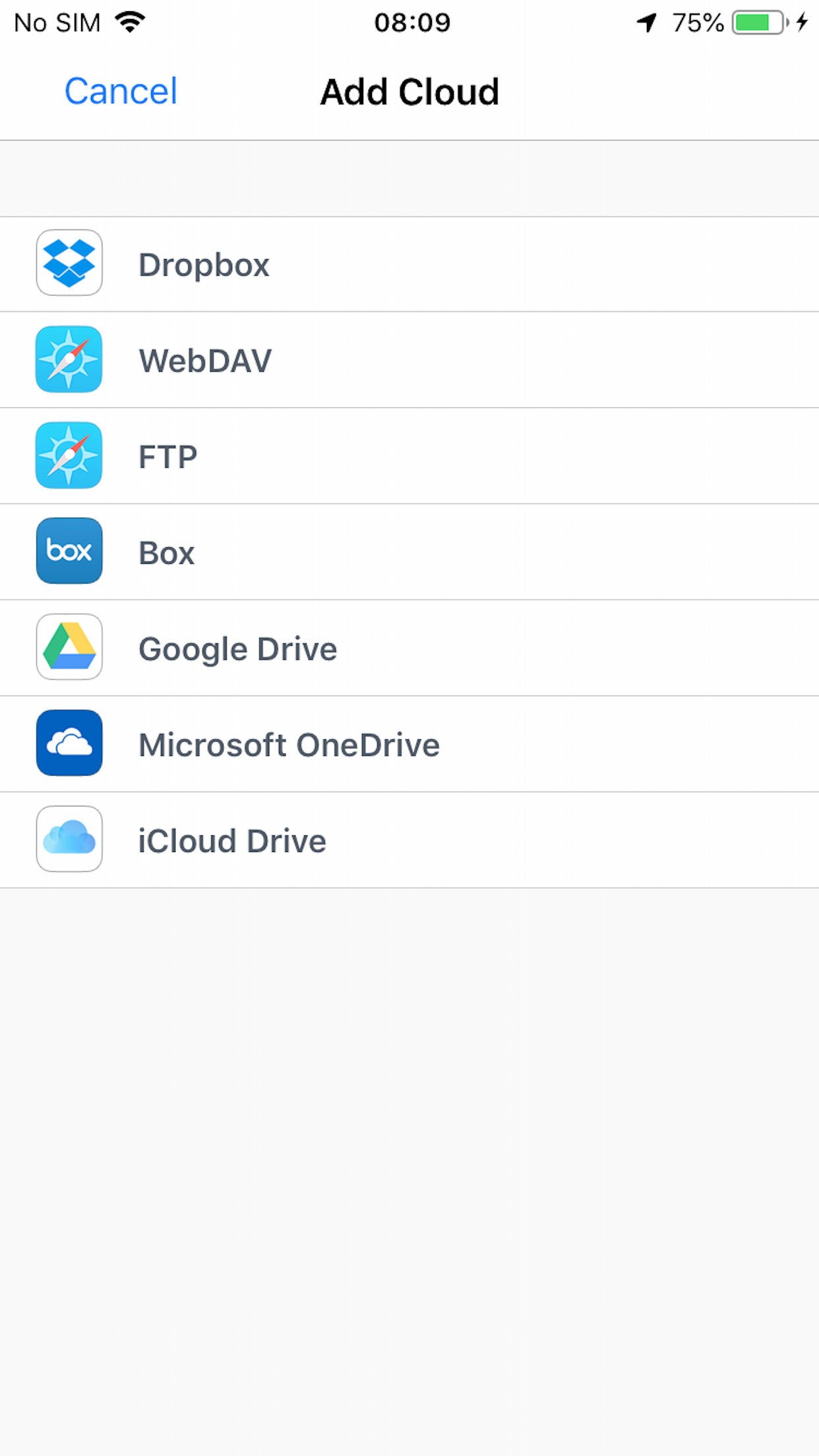Tap the Box service icon

coord(69,551)
